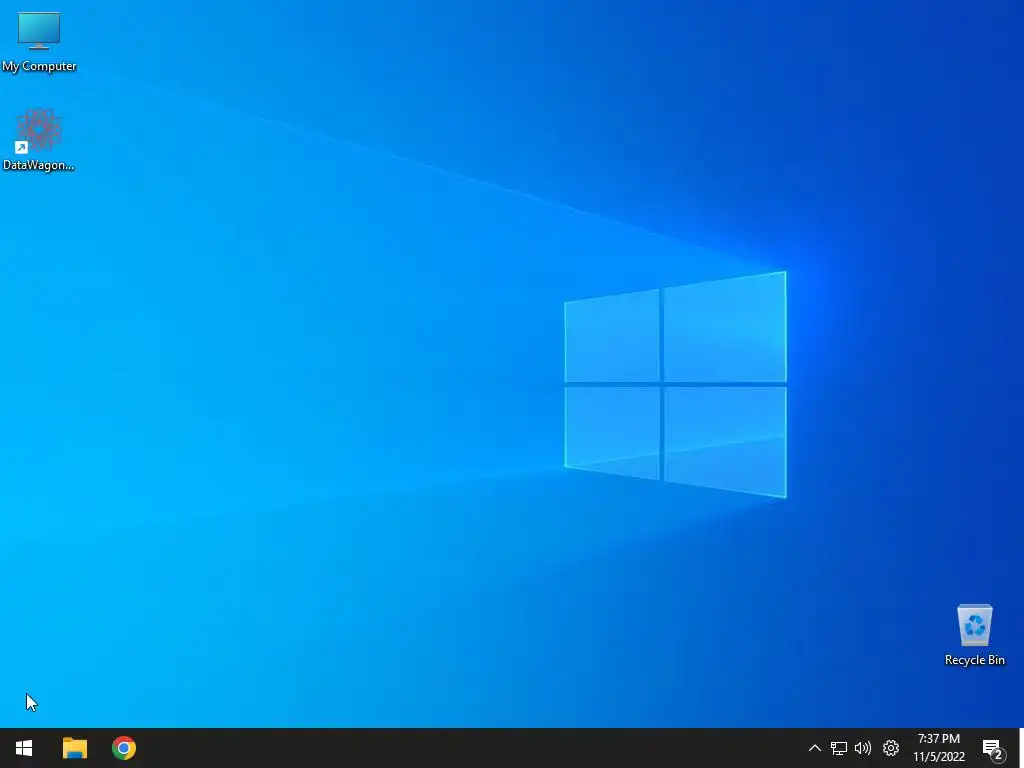Screen dimensions: 1024x768
Task: Open the volume control tray icon
Action: pos(863,748)
